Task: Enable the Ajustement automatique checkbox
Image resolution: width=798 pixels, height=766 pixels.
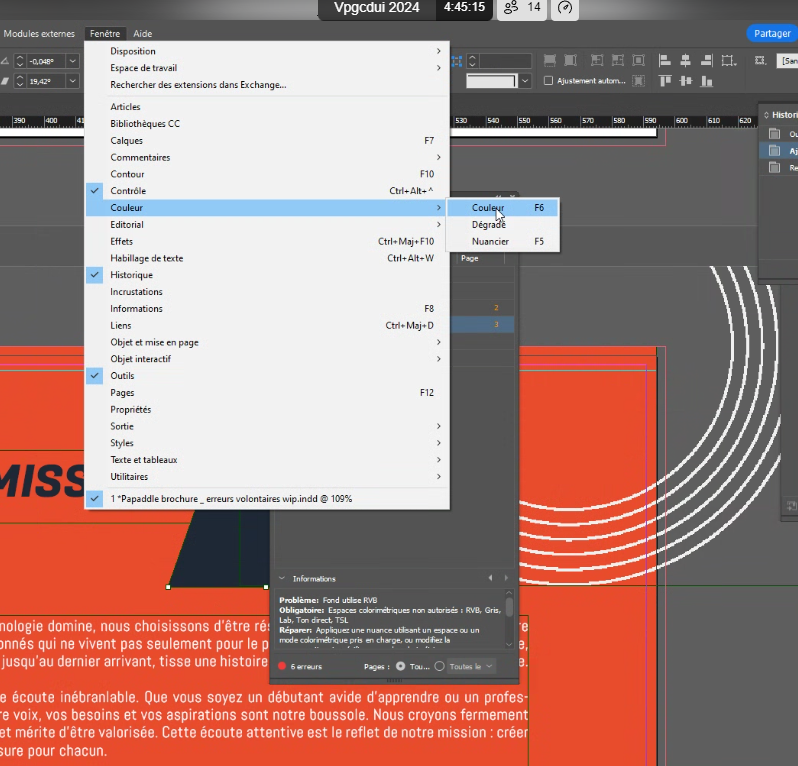Action: click(x=548, y=81)
